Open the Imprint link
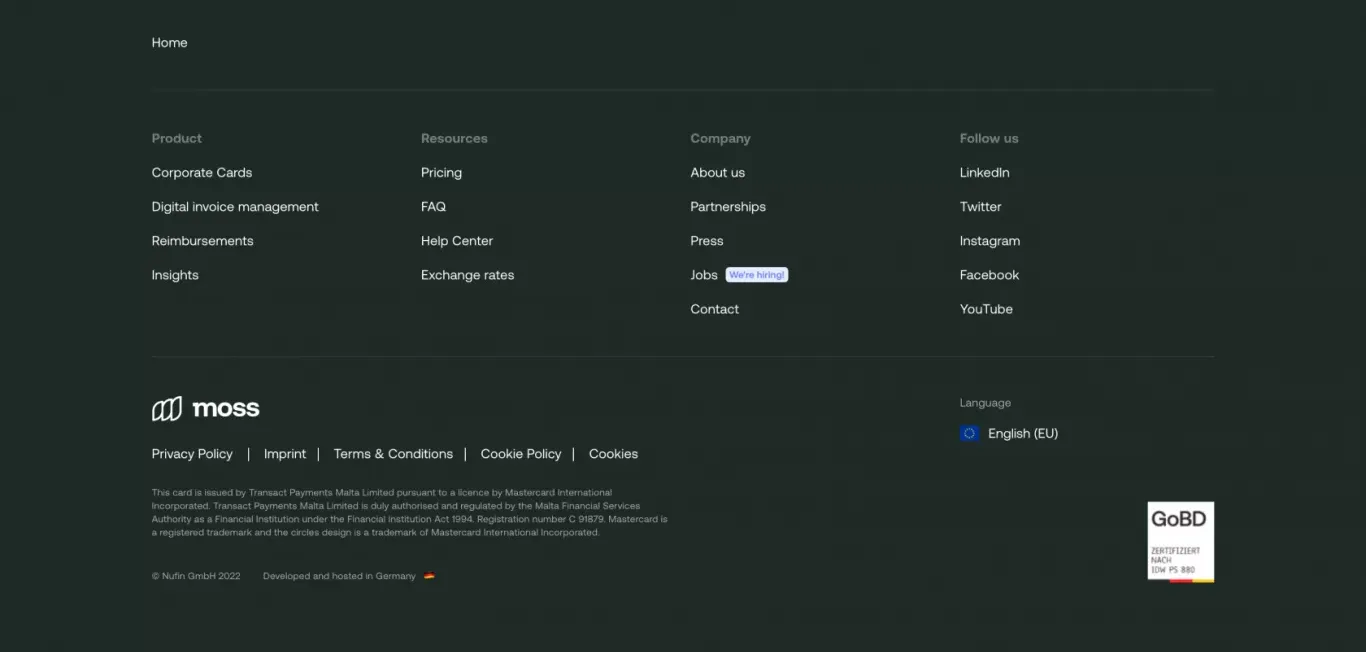This screenshot has height=652, width=1366. coord(285,454)
